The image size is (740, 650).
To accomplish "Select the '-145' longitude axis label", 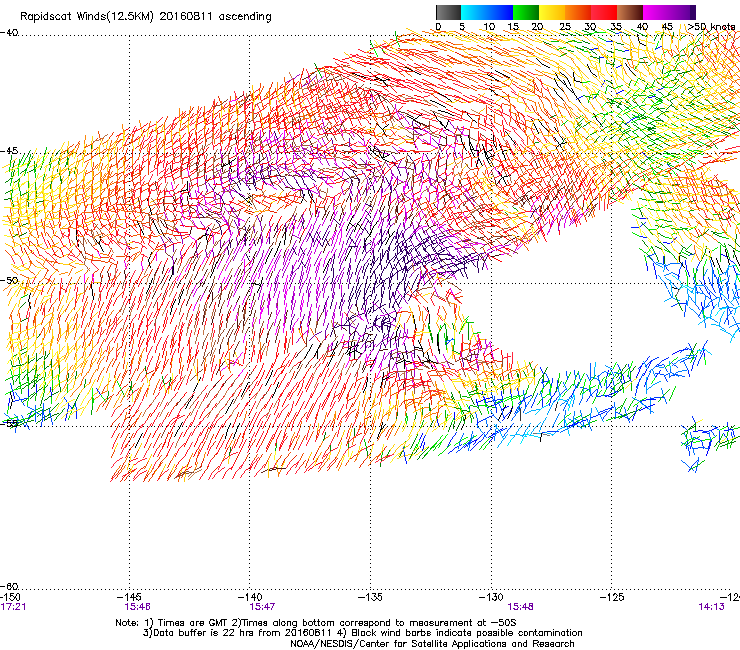I will (x=129, y=597).
